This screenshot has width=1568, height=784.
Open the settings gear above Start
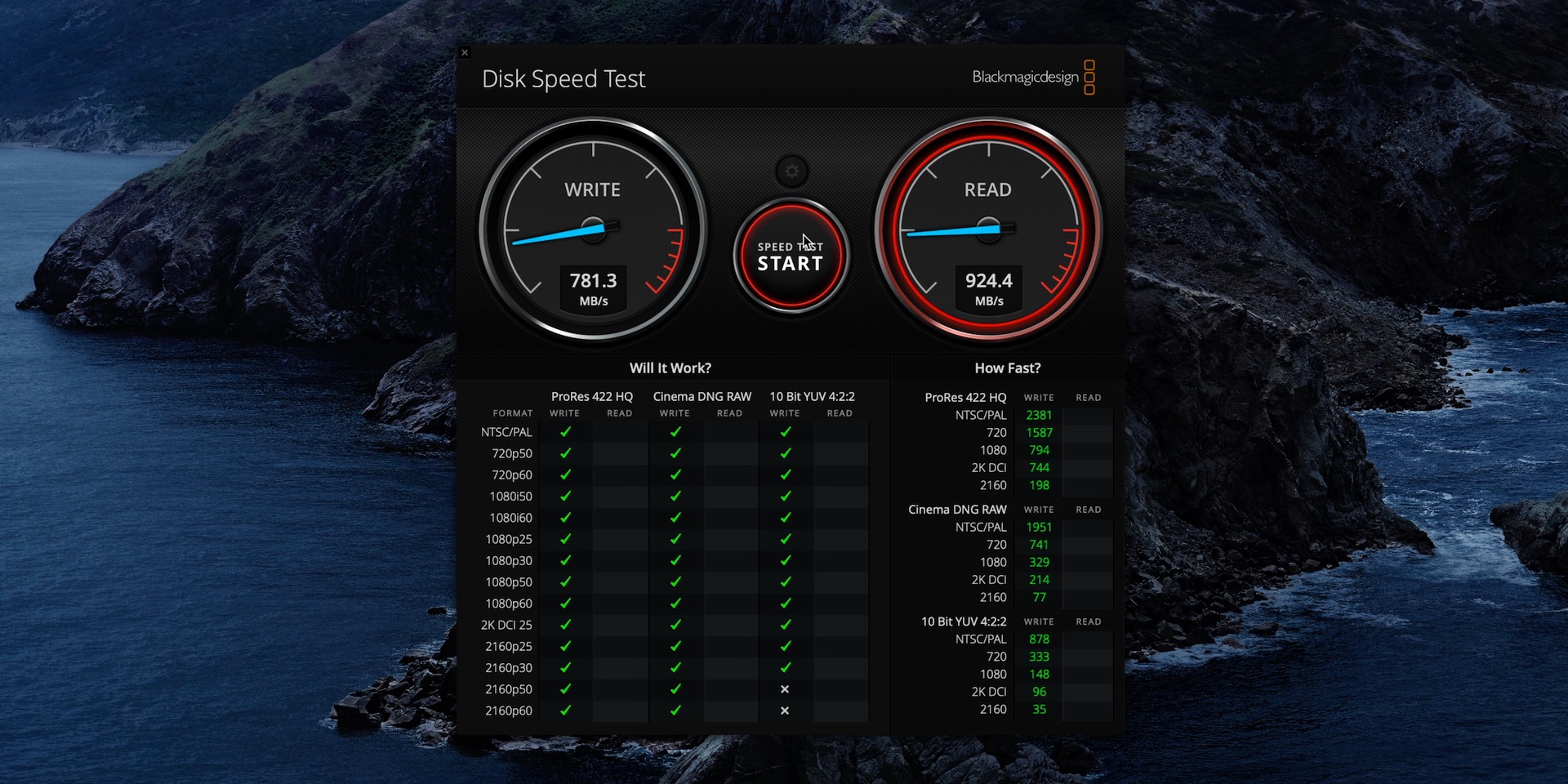point(791,171)
